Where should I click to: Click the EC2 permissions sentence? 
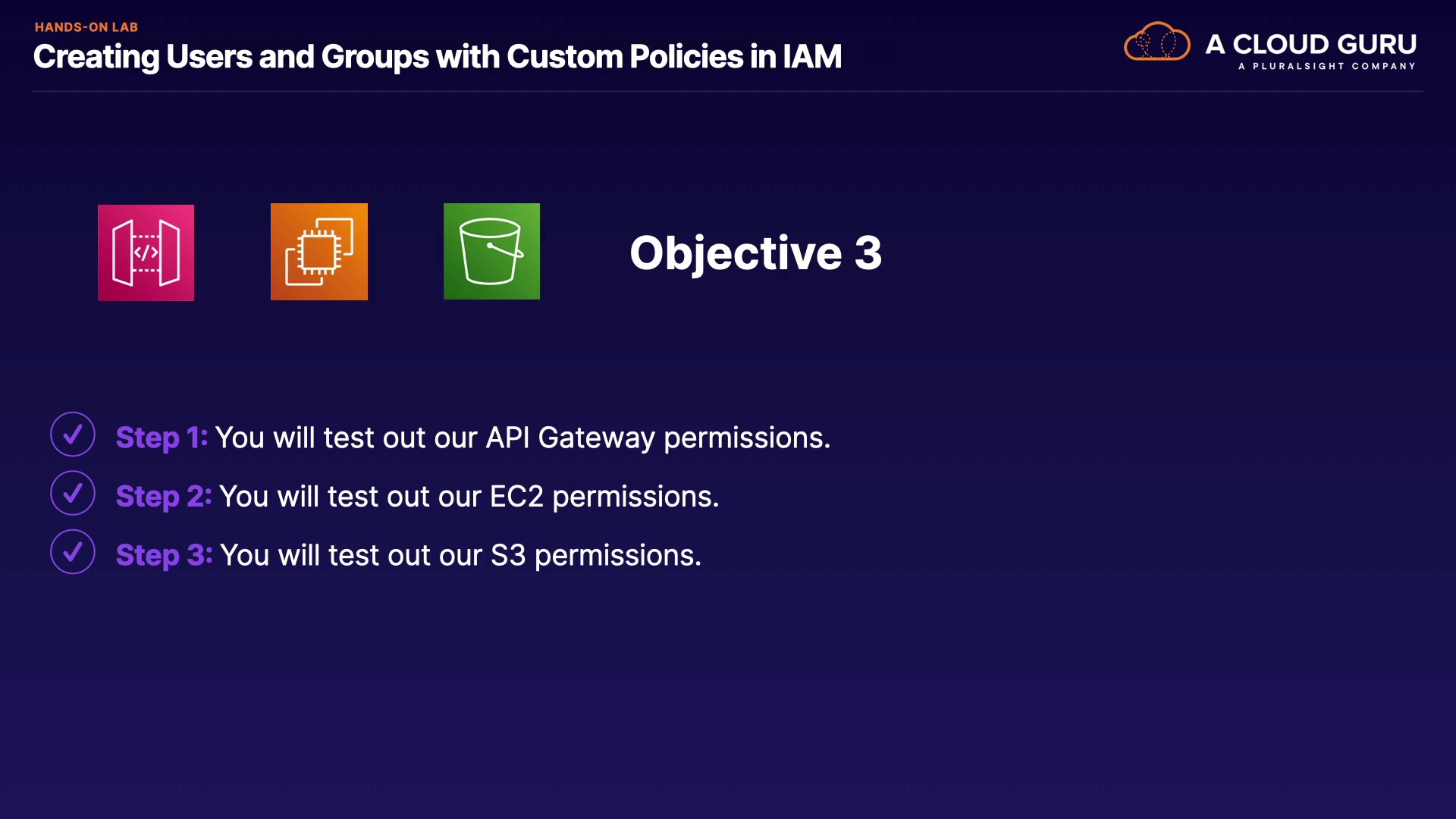(469, 497)
